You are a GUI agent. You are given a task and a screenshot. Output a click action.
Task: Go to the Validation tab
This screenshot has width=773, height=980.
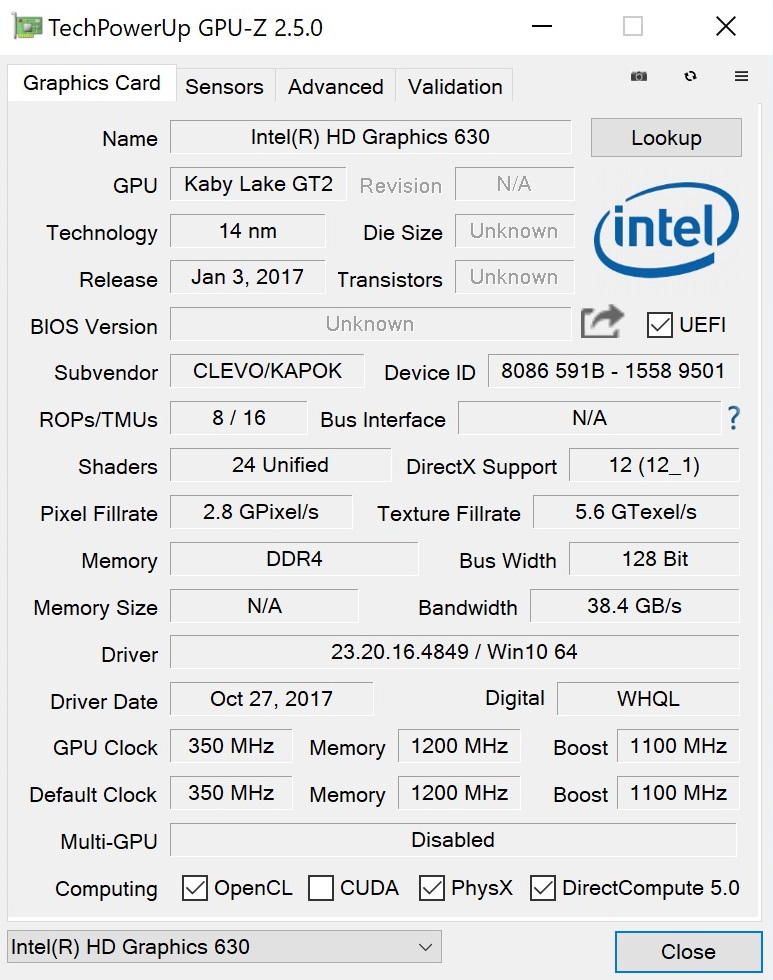(x=455, y=87)
